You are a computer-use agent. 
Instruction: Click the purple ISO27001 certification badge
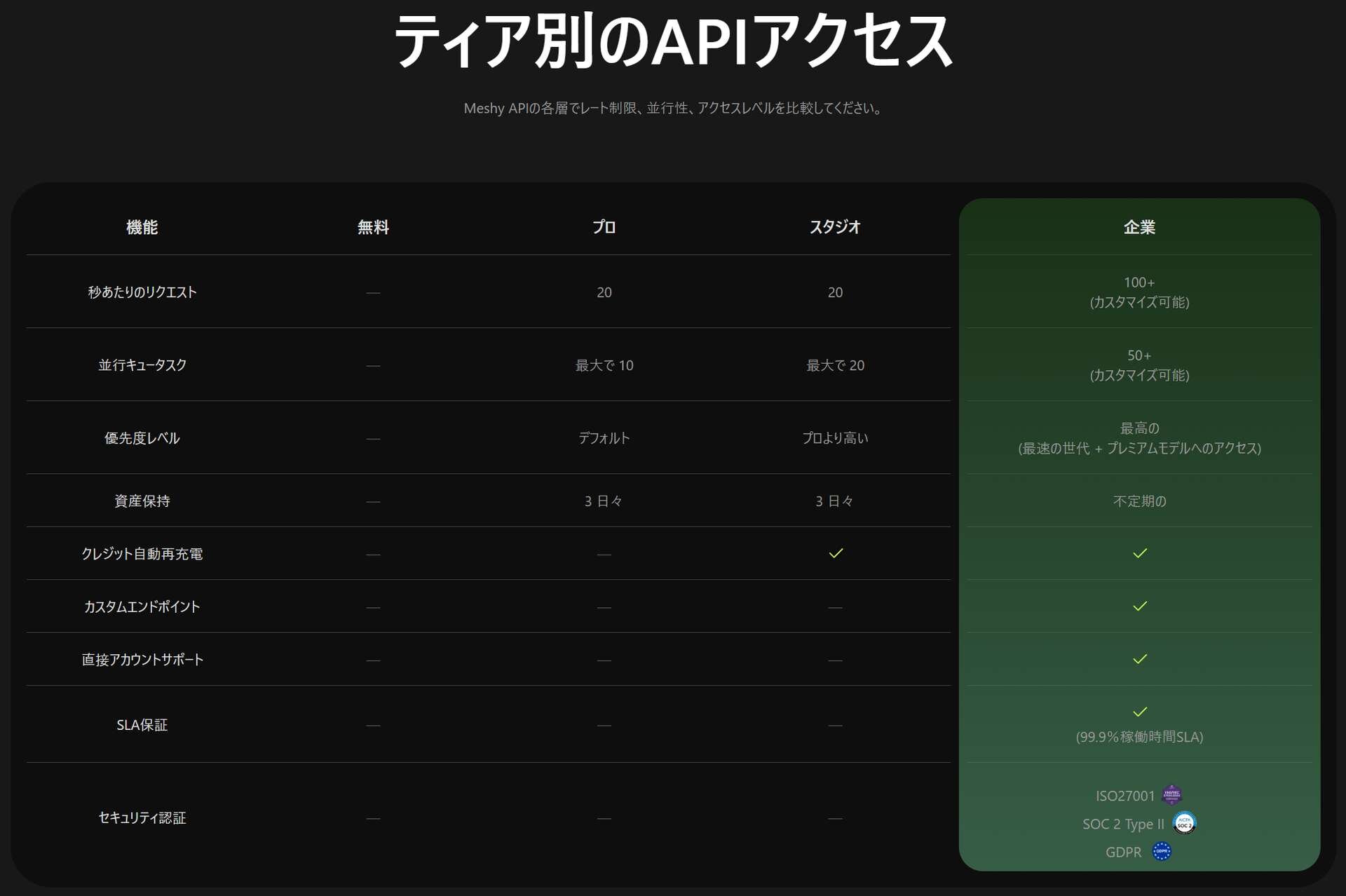click(1171, 795)
